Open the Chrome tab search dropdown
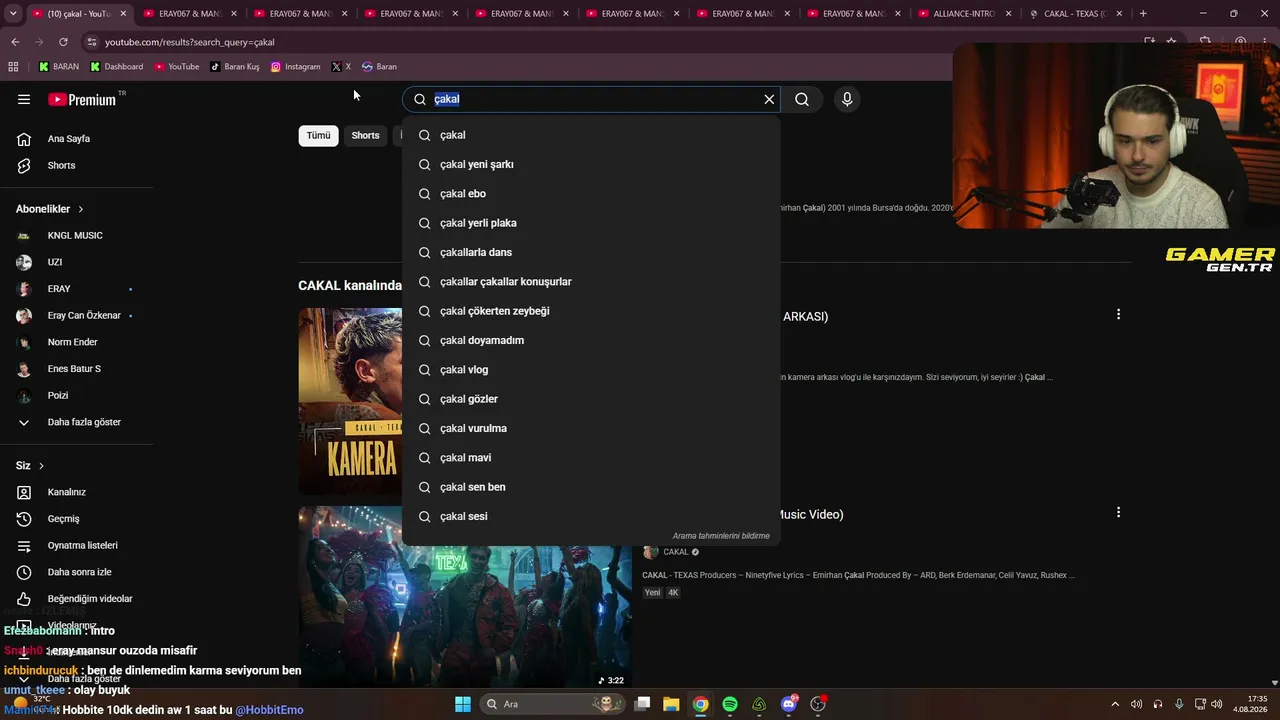 [13, 14]
